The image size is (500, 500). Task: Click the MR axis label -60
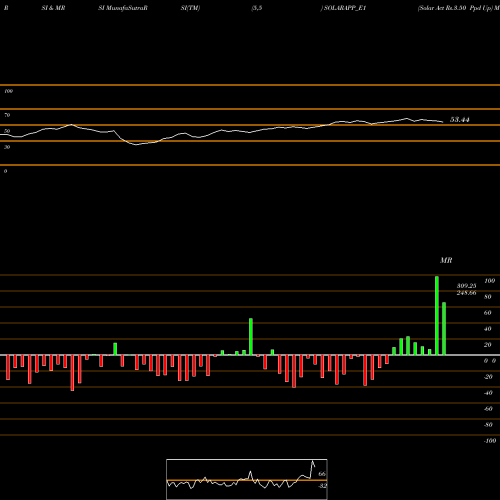pos(488,409)
